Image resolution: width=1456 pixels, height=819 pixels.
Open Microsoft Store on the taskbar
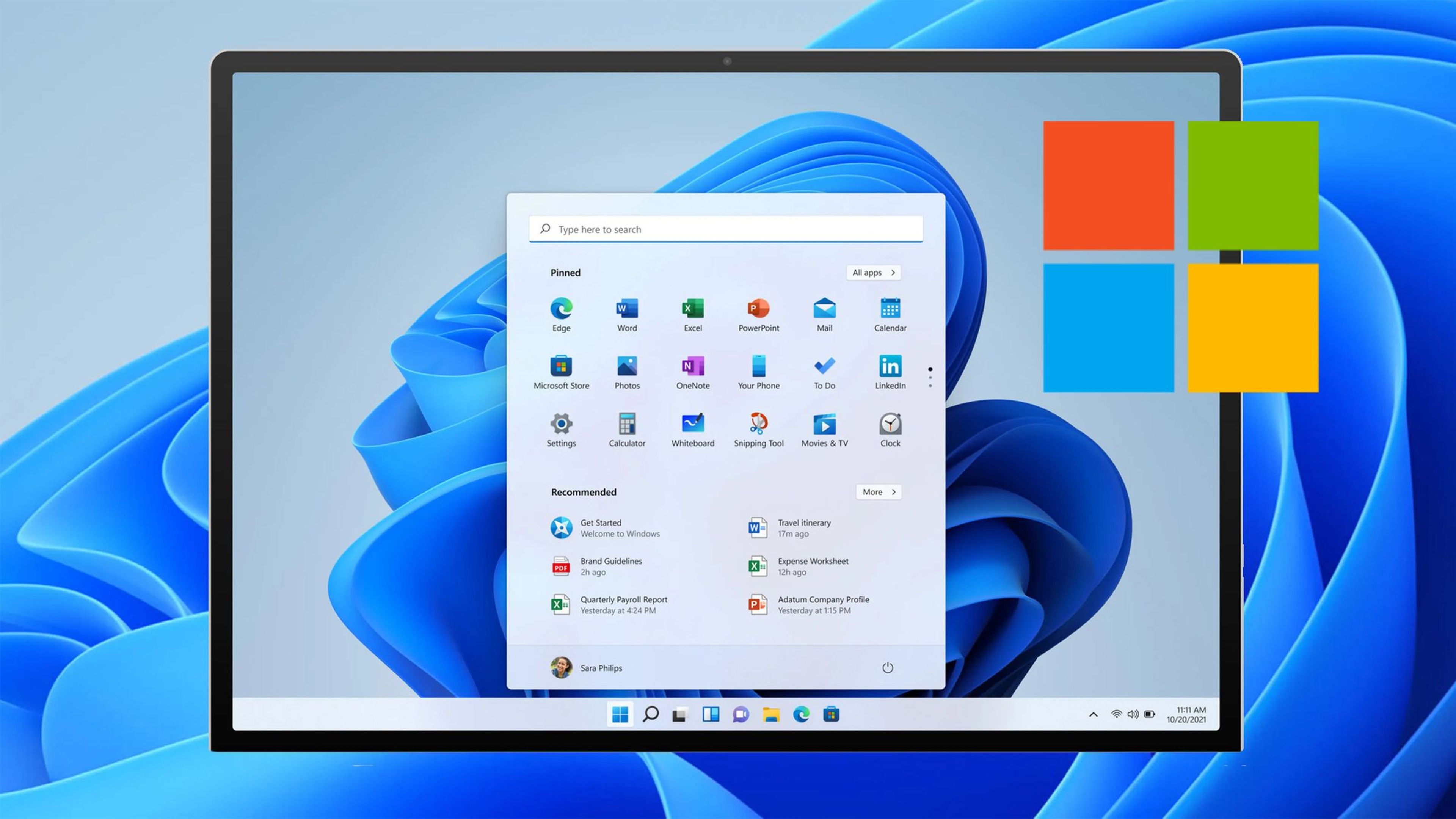(831, 714)
